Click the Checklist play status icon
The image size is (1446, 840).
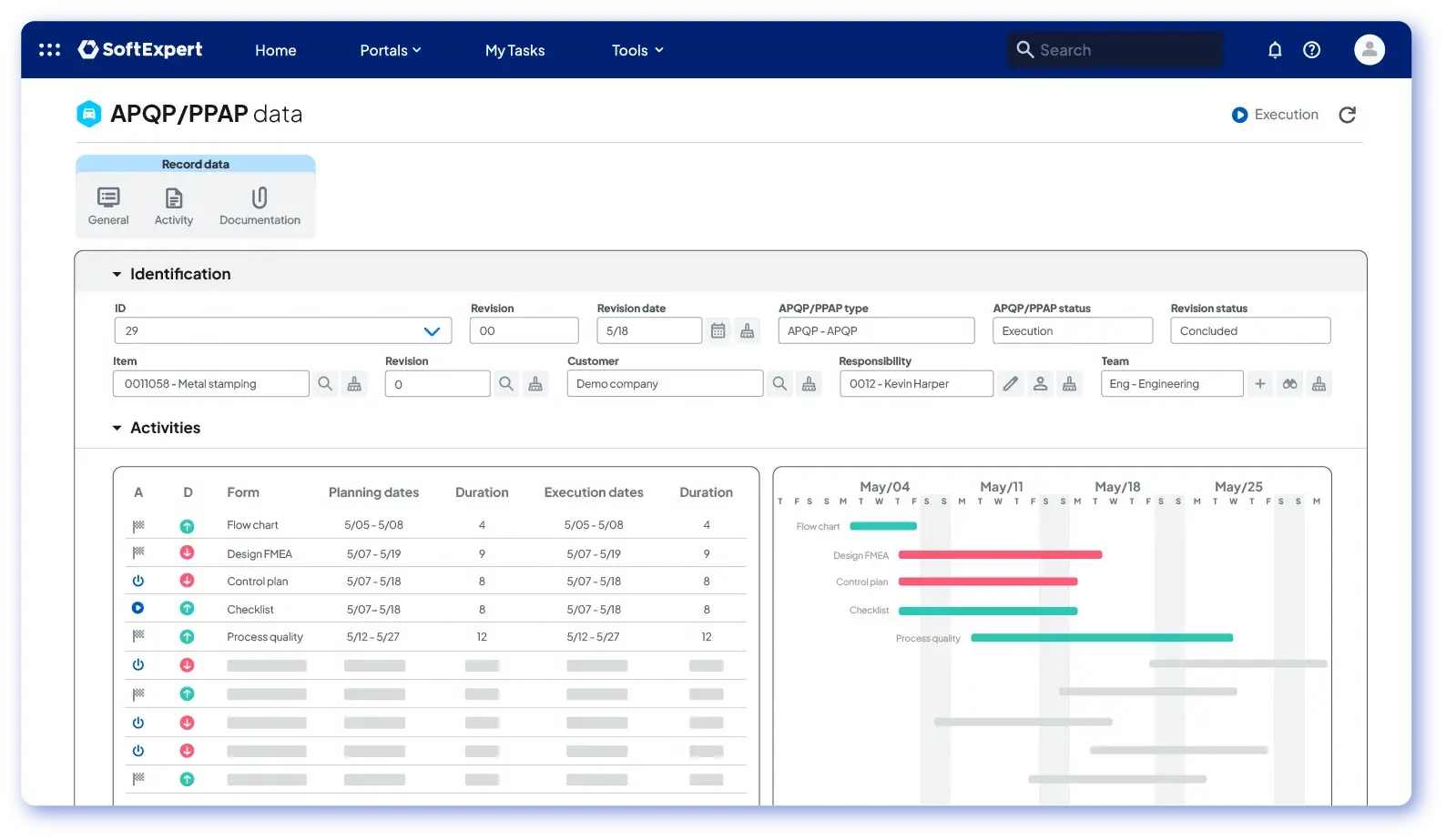138,608
